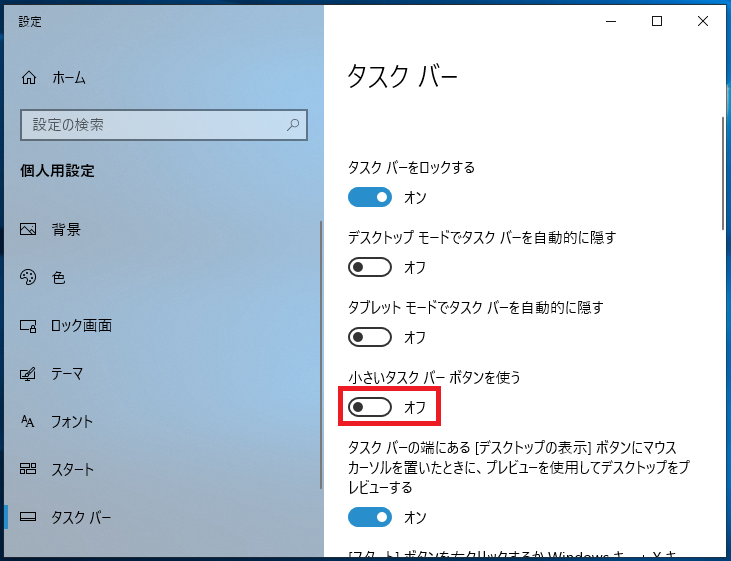Click the home icon beside ホーム
The width and height of the screenshot is (731, 561).
pos(29,77)
